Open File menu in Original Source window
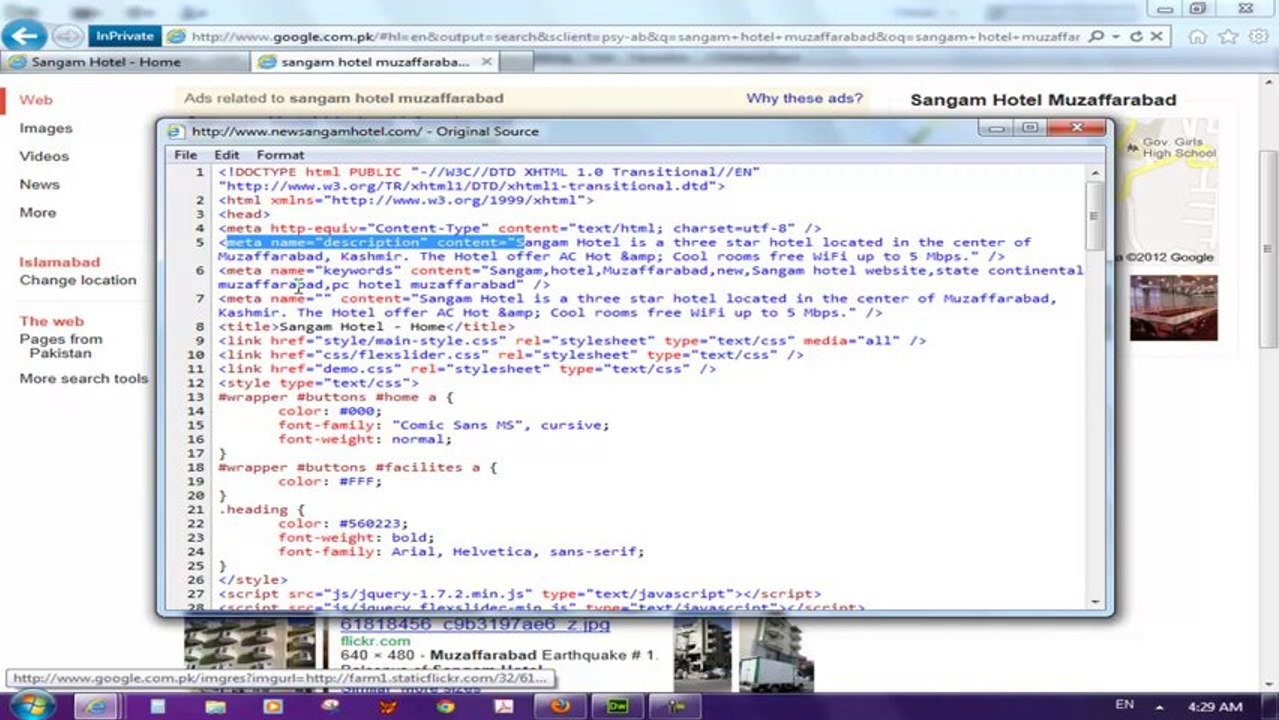This screenshot has height=720, width=1279. point(186,155)
